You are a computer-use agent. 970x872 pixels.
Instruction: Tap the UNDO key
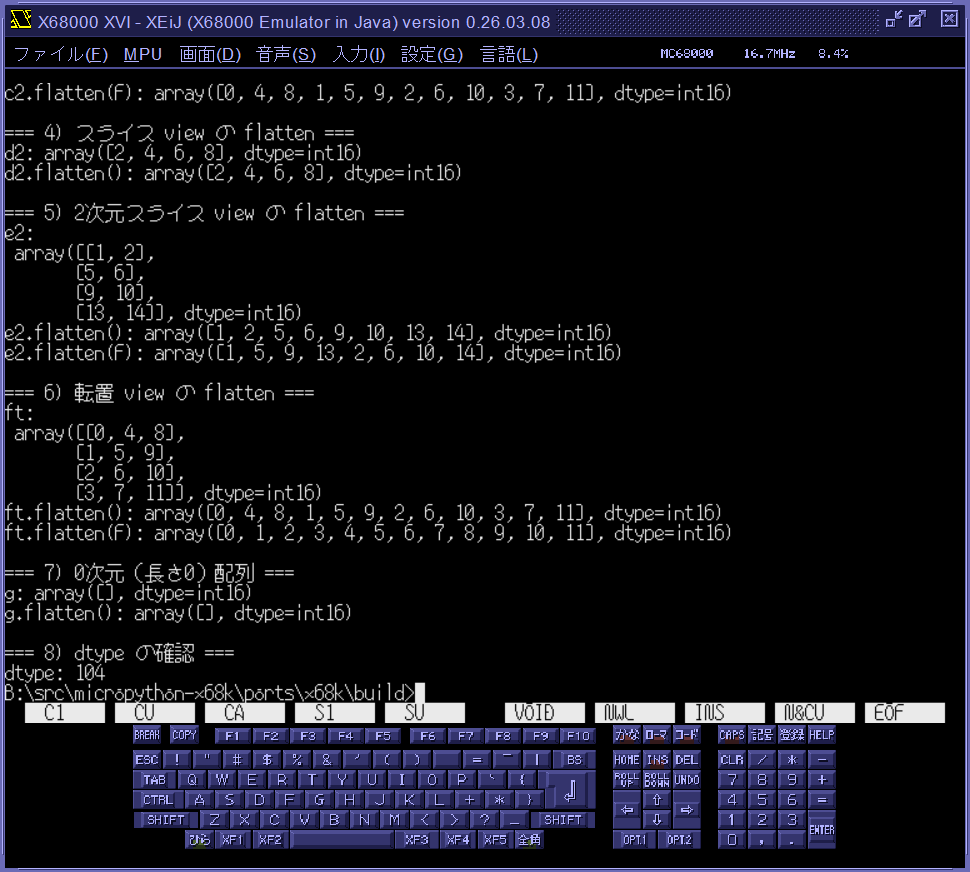pos(687,780)
